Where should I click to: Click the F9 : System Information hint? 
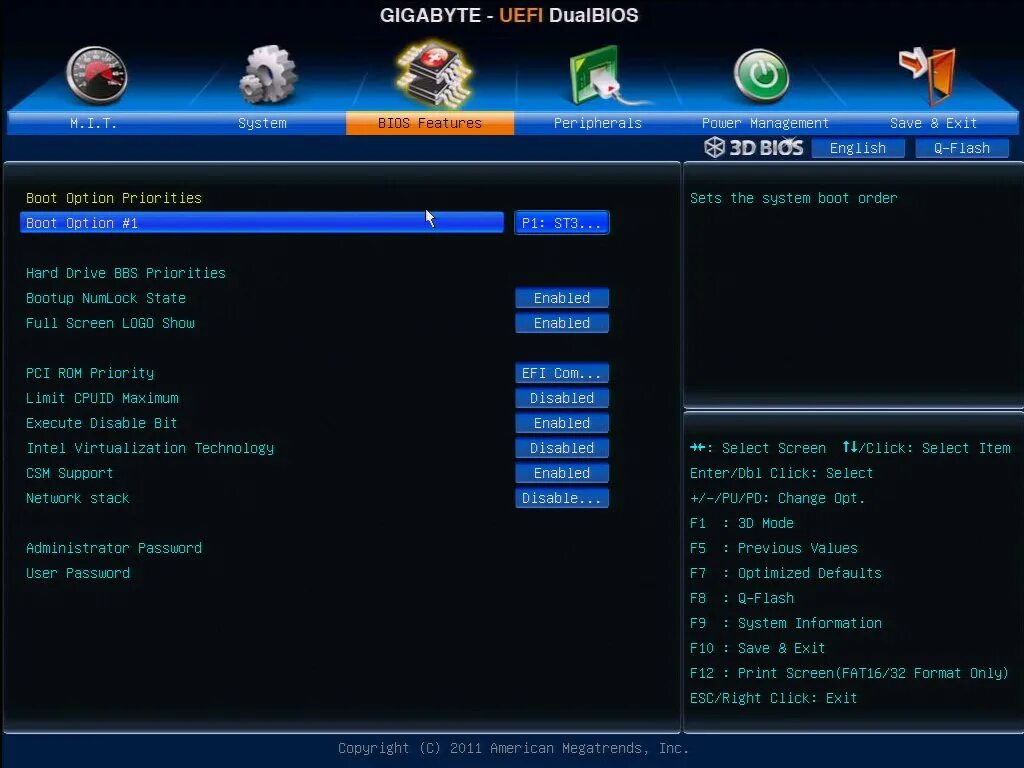click(786, 623)
